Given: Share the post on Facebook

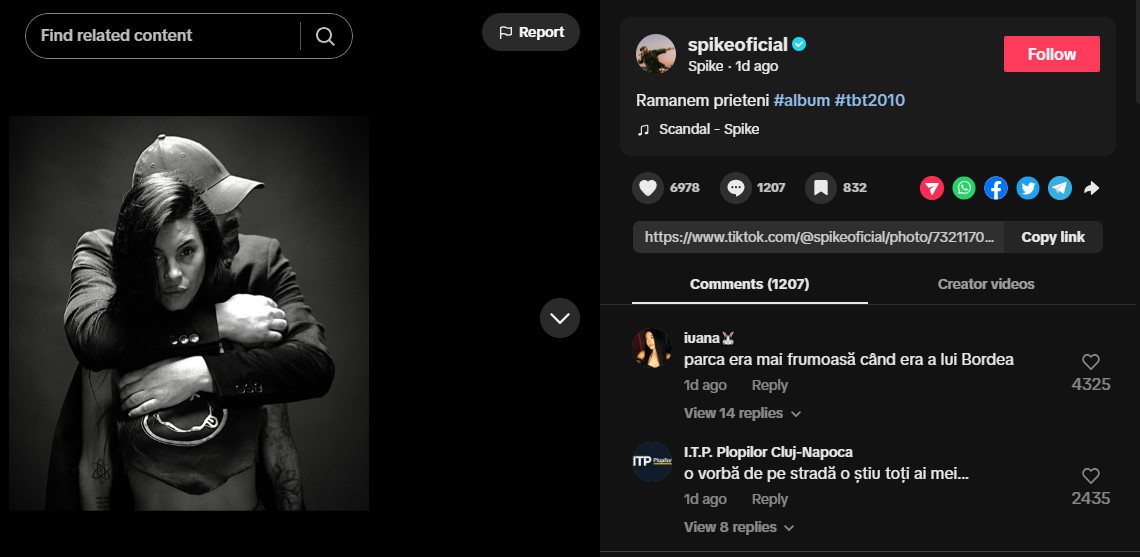Looking at the screenshot, I should tap(996, 188).
